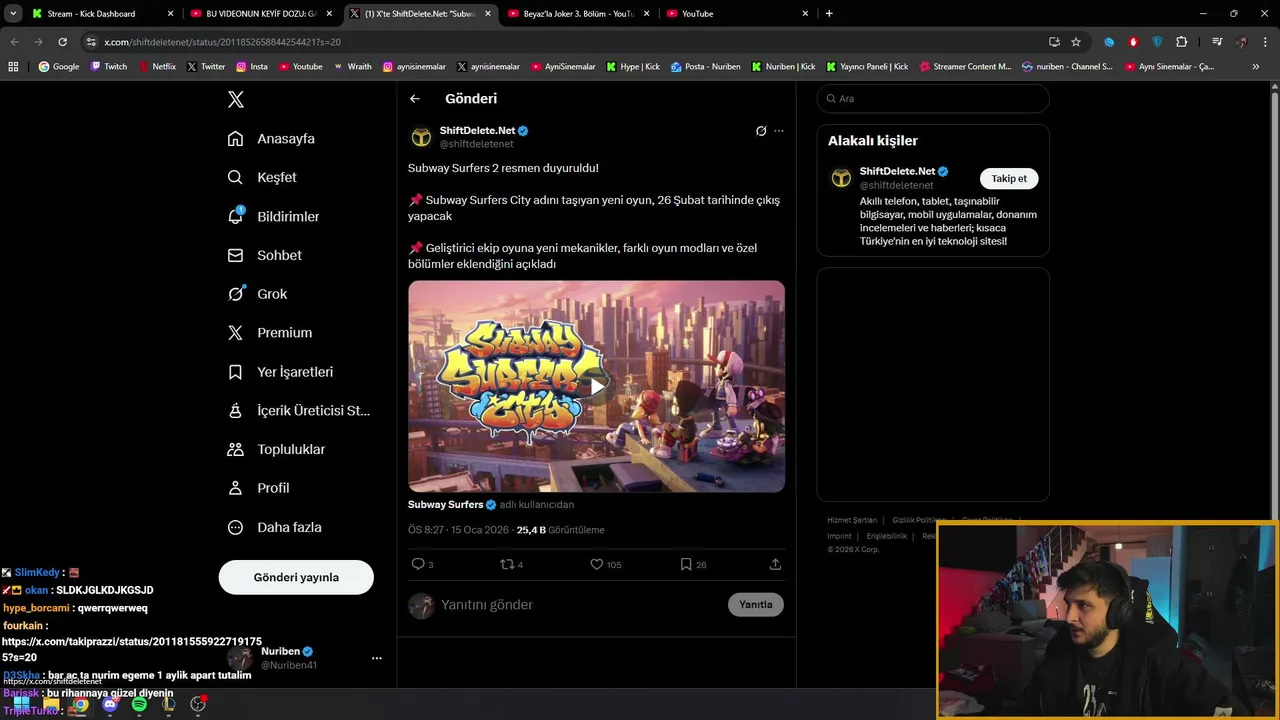The image size is (1280, 720).
Task: Click the Yanıtla button
Action: [x=756, y=604]
